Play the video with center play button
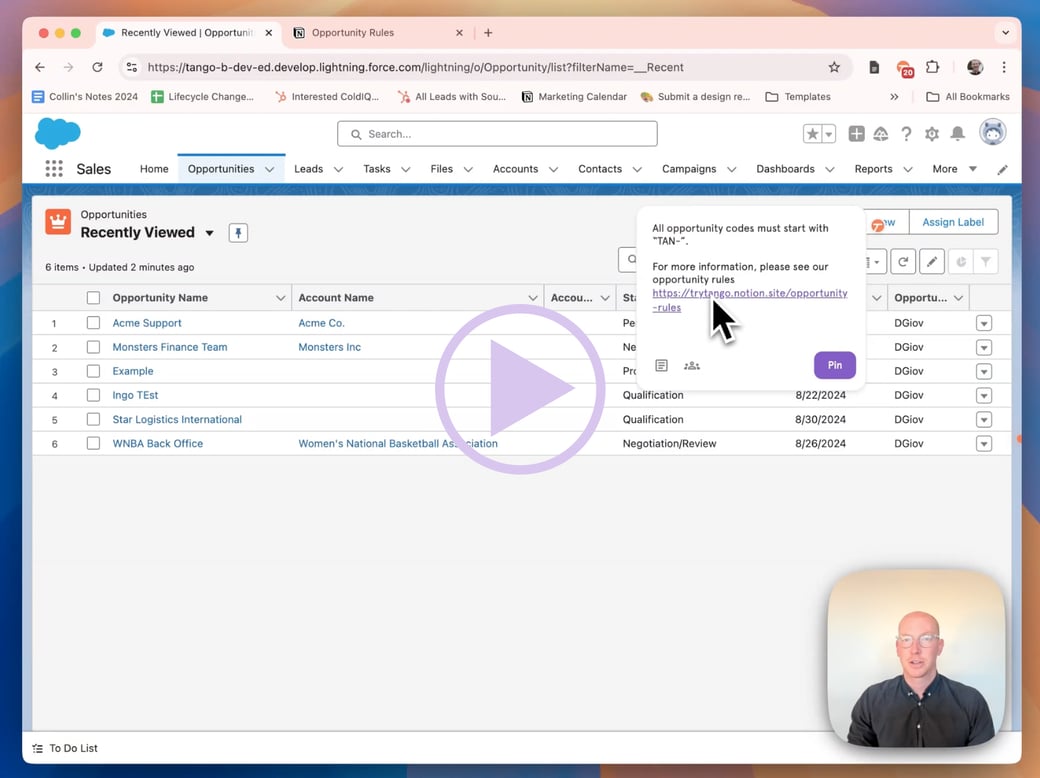This screenshot has width=1040, height=778. click(x=520, y=389)
